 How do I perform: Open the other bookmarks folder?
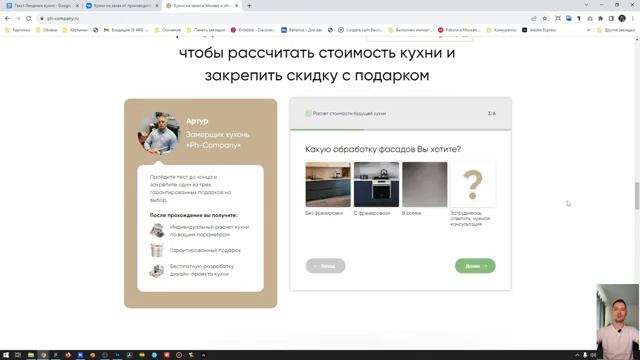pos(616,30)
